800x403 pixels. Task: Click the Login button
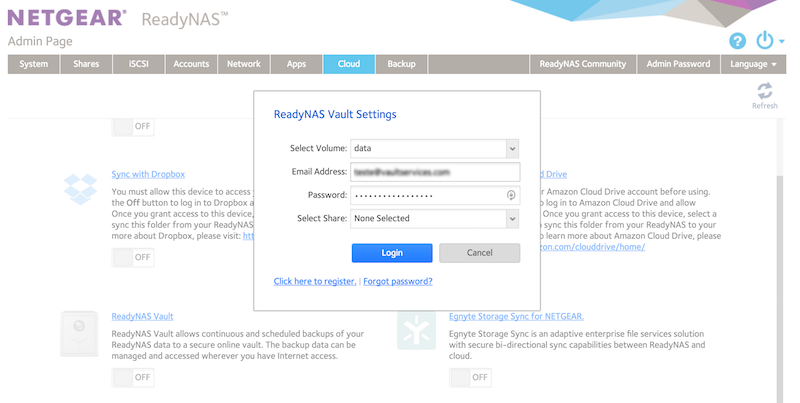pyautogui.click(x=392, y=253)
